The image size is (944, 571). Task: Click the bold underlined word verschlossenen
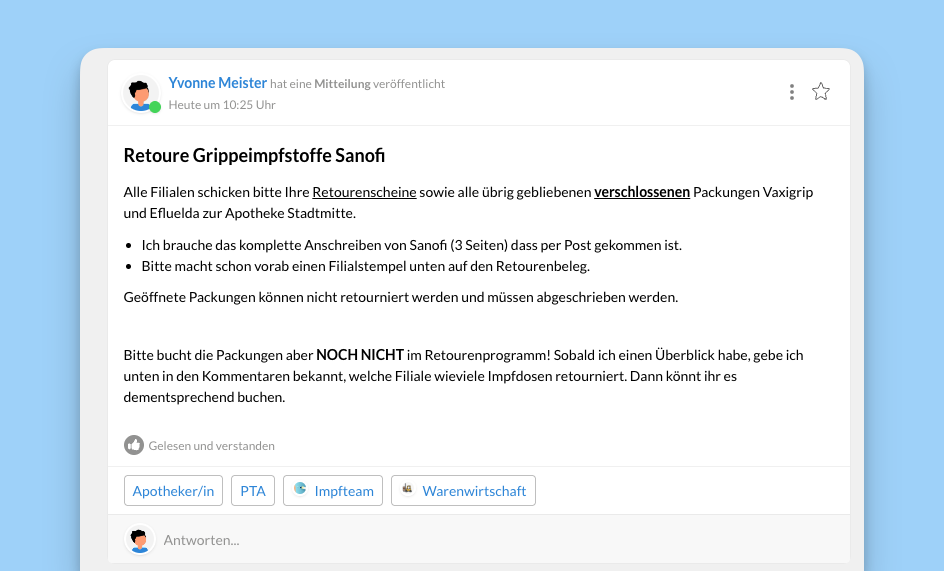642,192
